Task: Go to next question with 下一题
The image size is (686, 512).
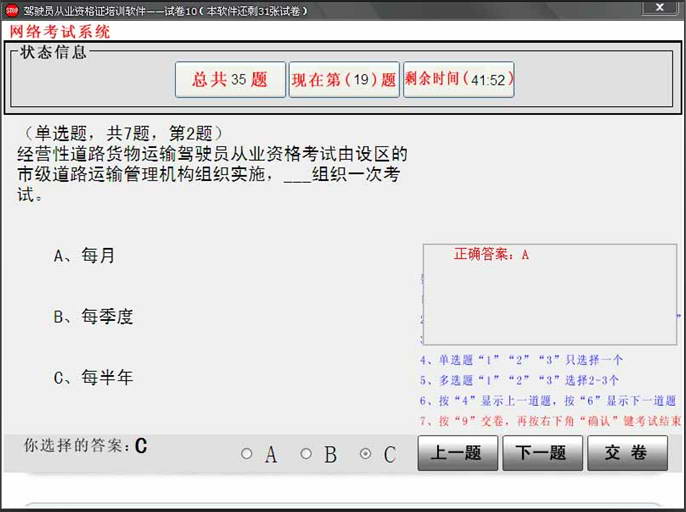Action: [542, 453]
